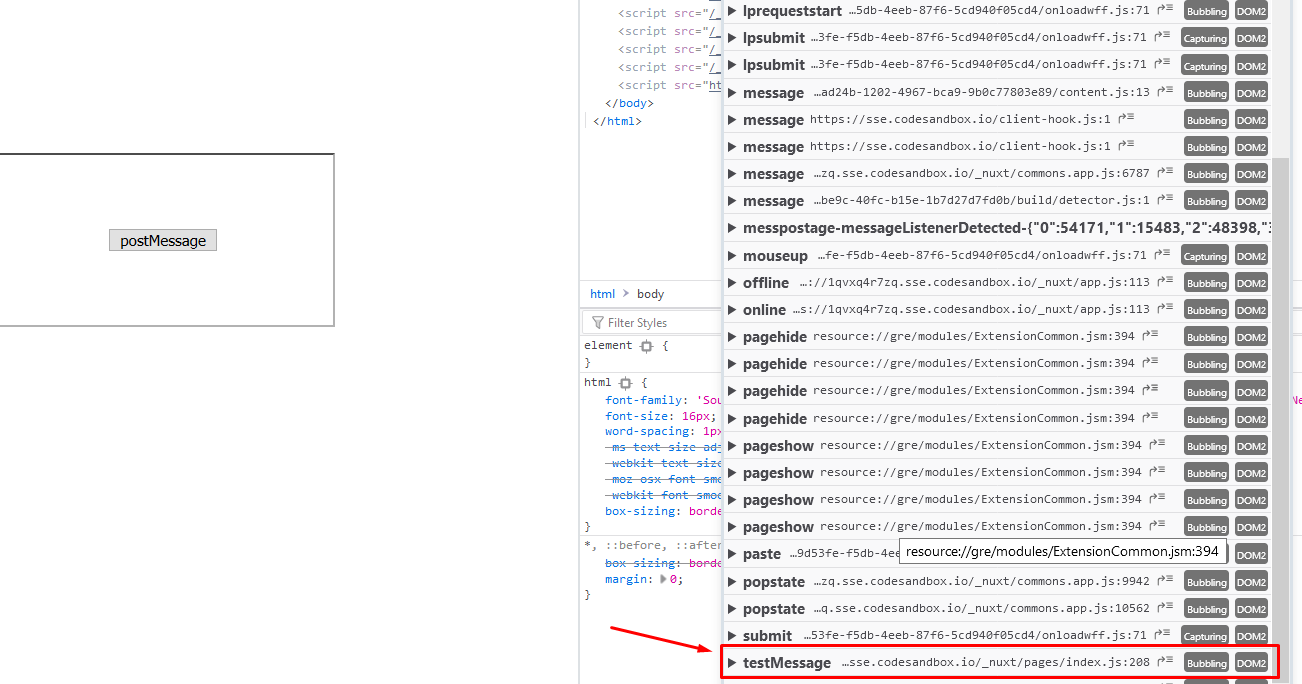Viewport: 1302px width, 684px height.
Task: Click the gear icon next to the html rule
Action: [x=624, y=382]
